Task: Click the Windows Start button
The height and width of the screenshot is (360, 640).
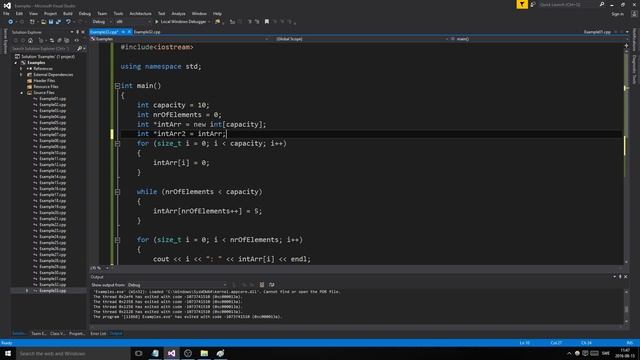Action: (8, 353)
